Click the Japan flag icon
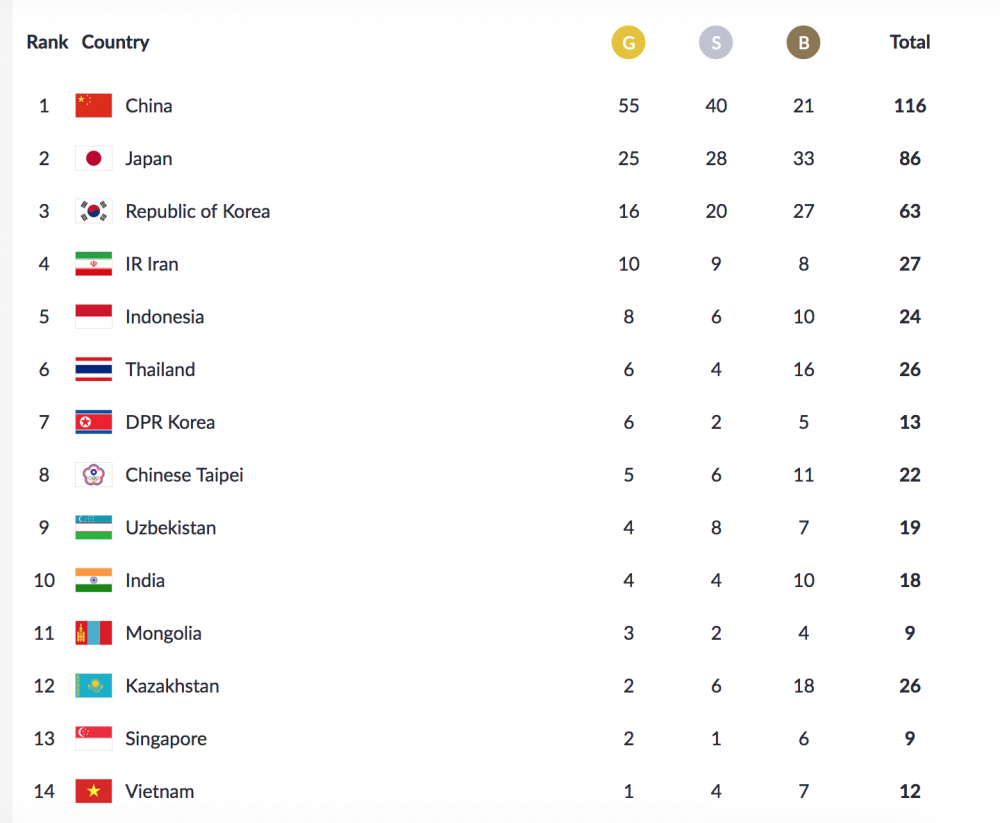 pyautogui.click(x=93, y=159)
